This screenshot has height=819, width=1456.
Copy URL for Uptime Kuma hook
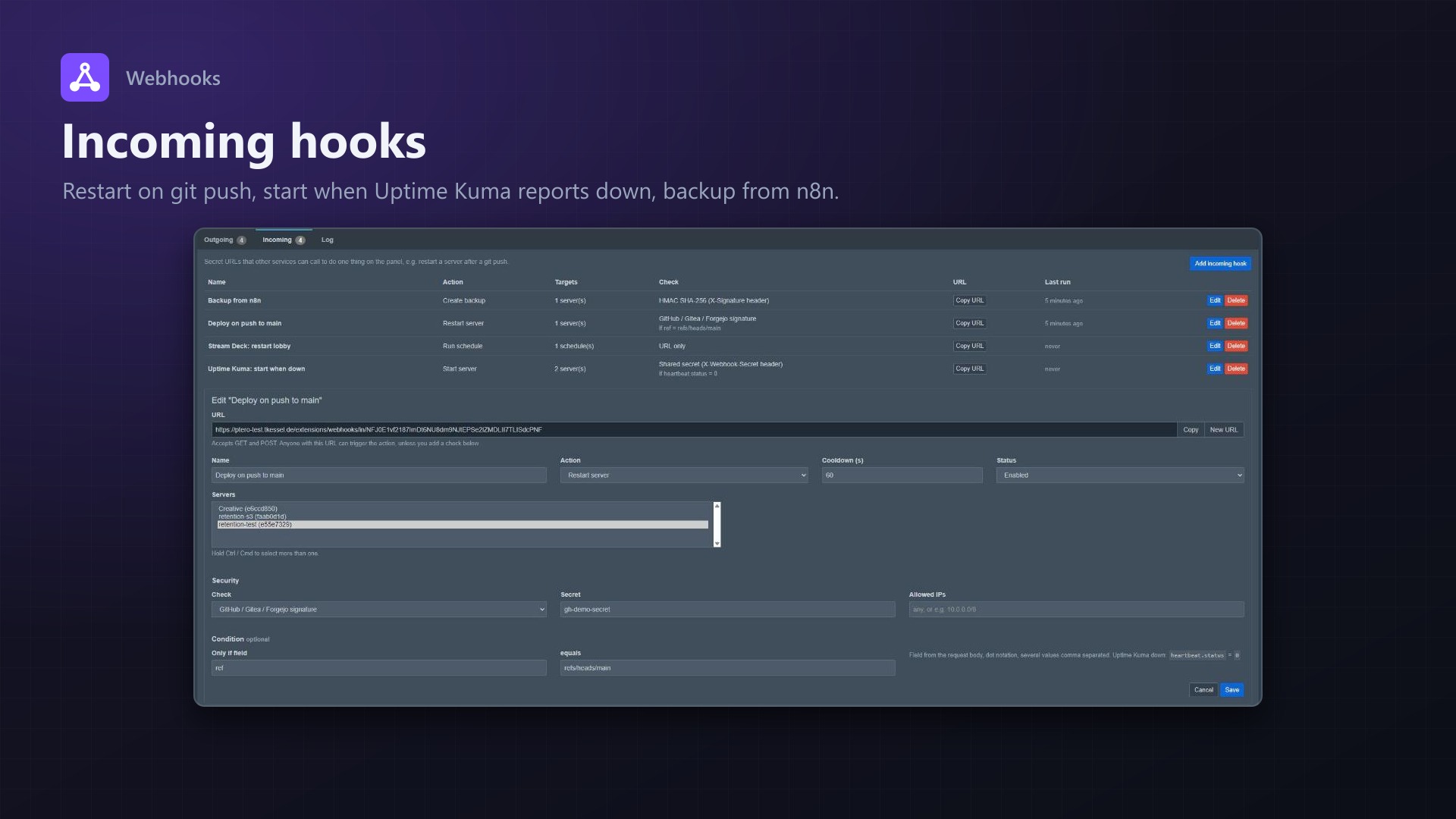pyautogui.click(x=969, y=369)
